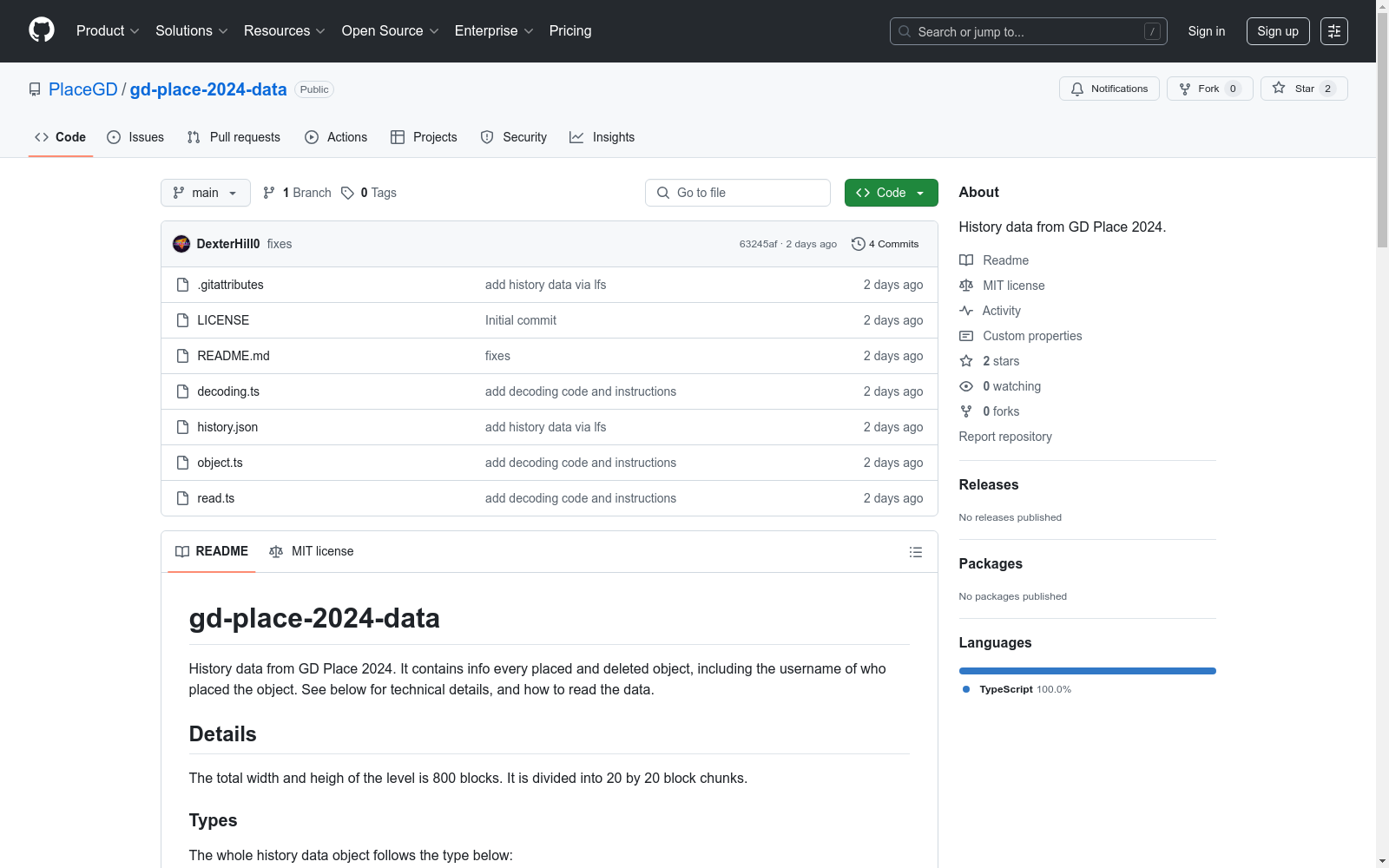Expand the Enterprise menu
The height and width of the screenshot is (868, 1389).
[x=494, y=31]
